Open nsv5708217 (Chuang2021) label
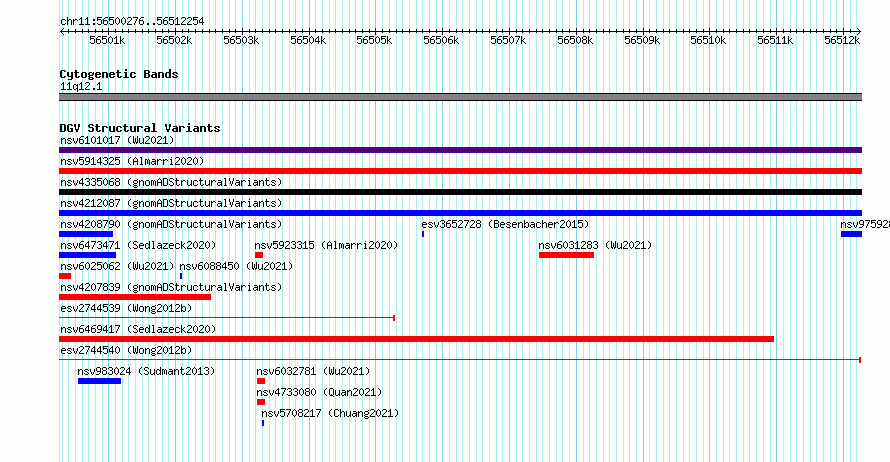This screenshot has height=462, width=890. [330, 413]
